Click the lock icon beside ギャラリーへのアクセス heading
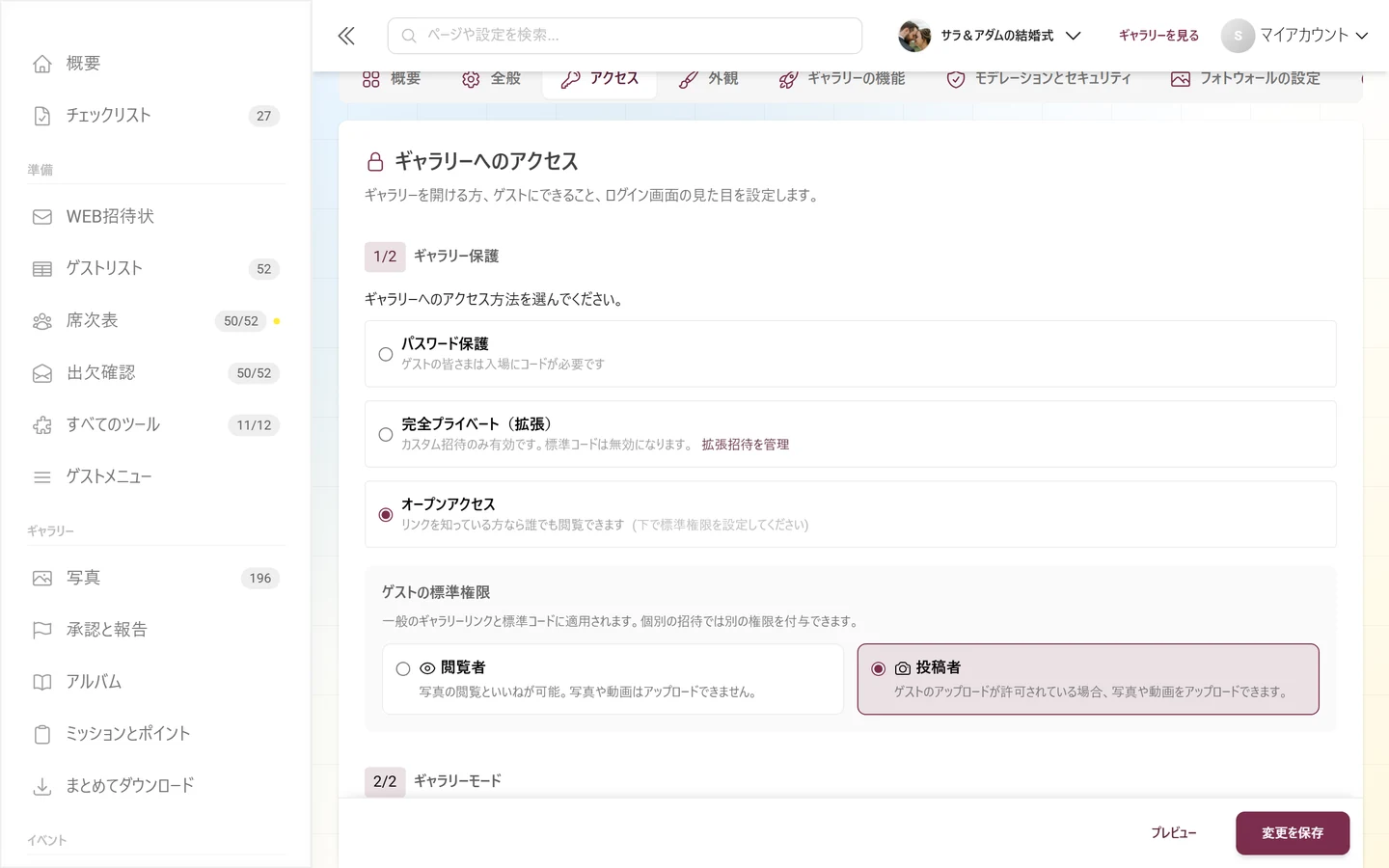This screenshot has height=868, width=1389. (375, 161)
